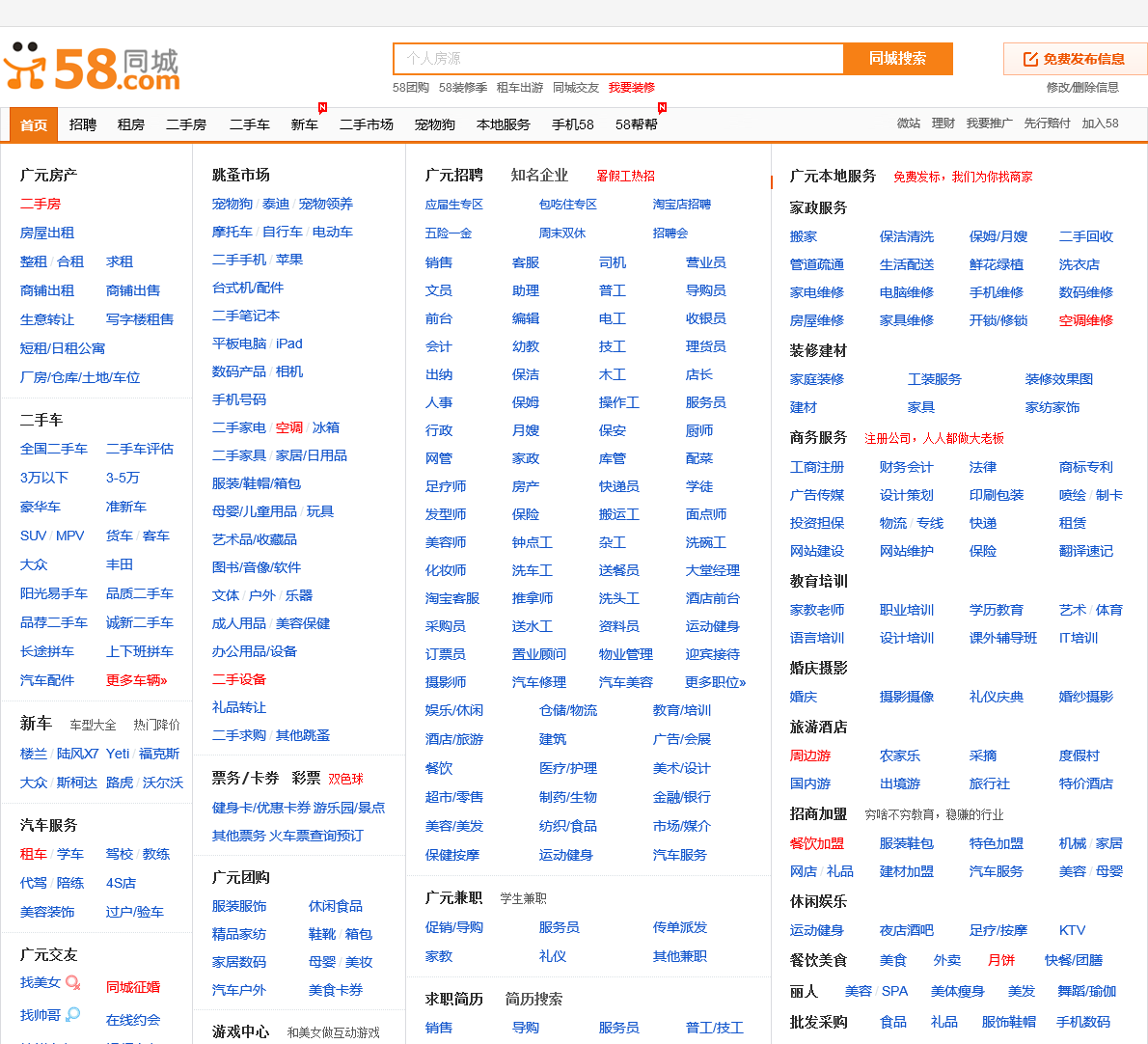Open the 本地服务 navigation tab
Viewport: 1148px width, 1044px height.
(504, 125)
